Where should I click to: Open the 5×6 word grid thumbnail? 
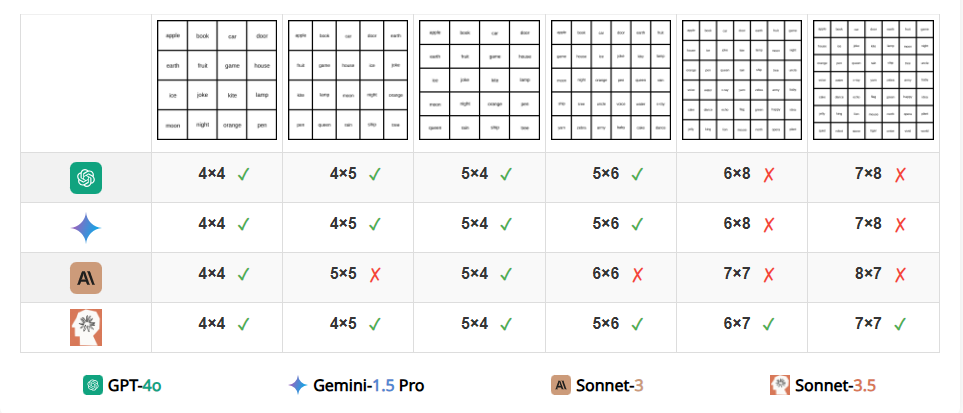click(611, 81)
